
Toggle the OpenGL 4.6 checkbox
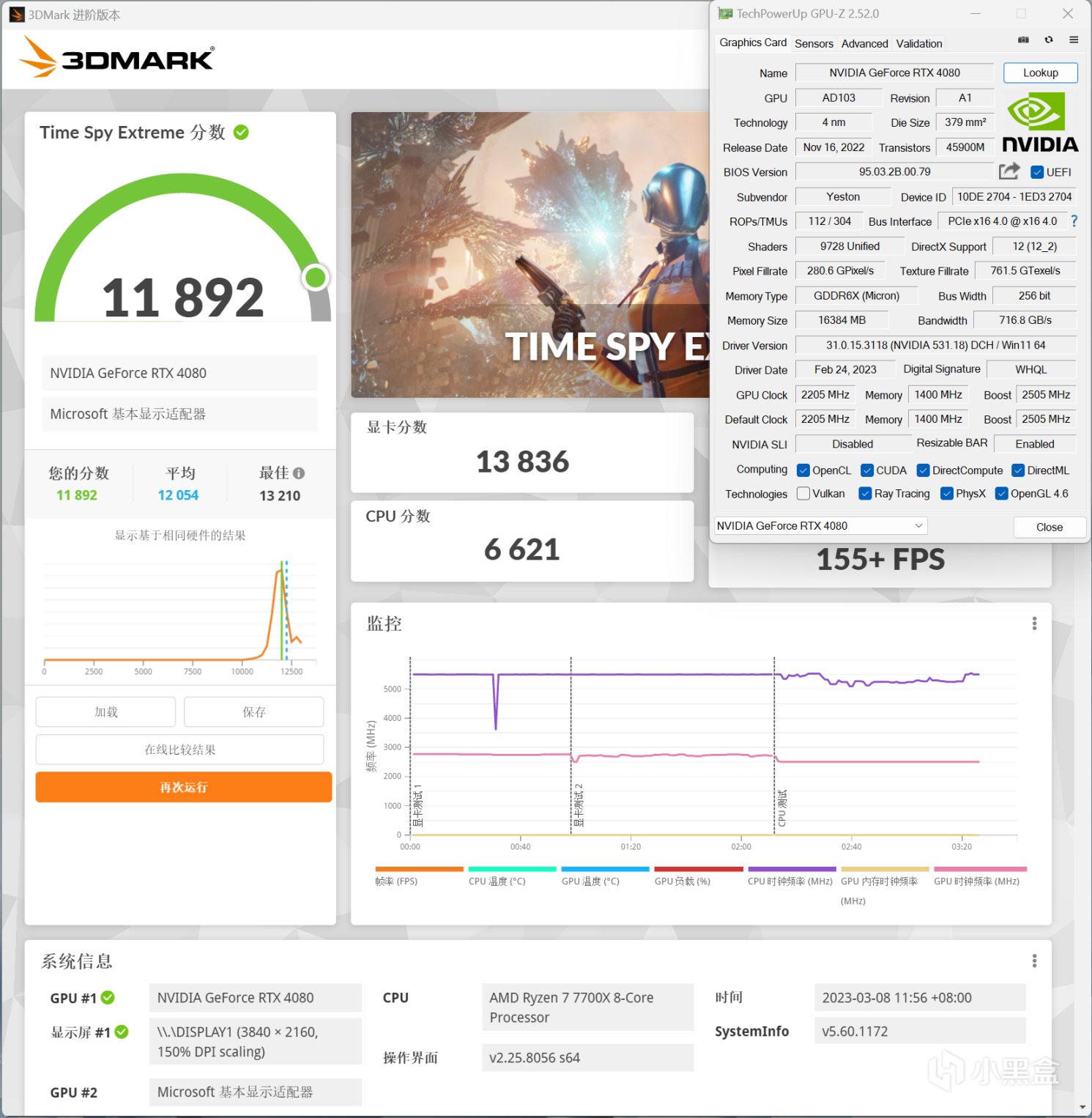point(1002,493)
